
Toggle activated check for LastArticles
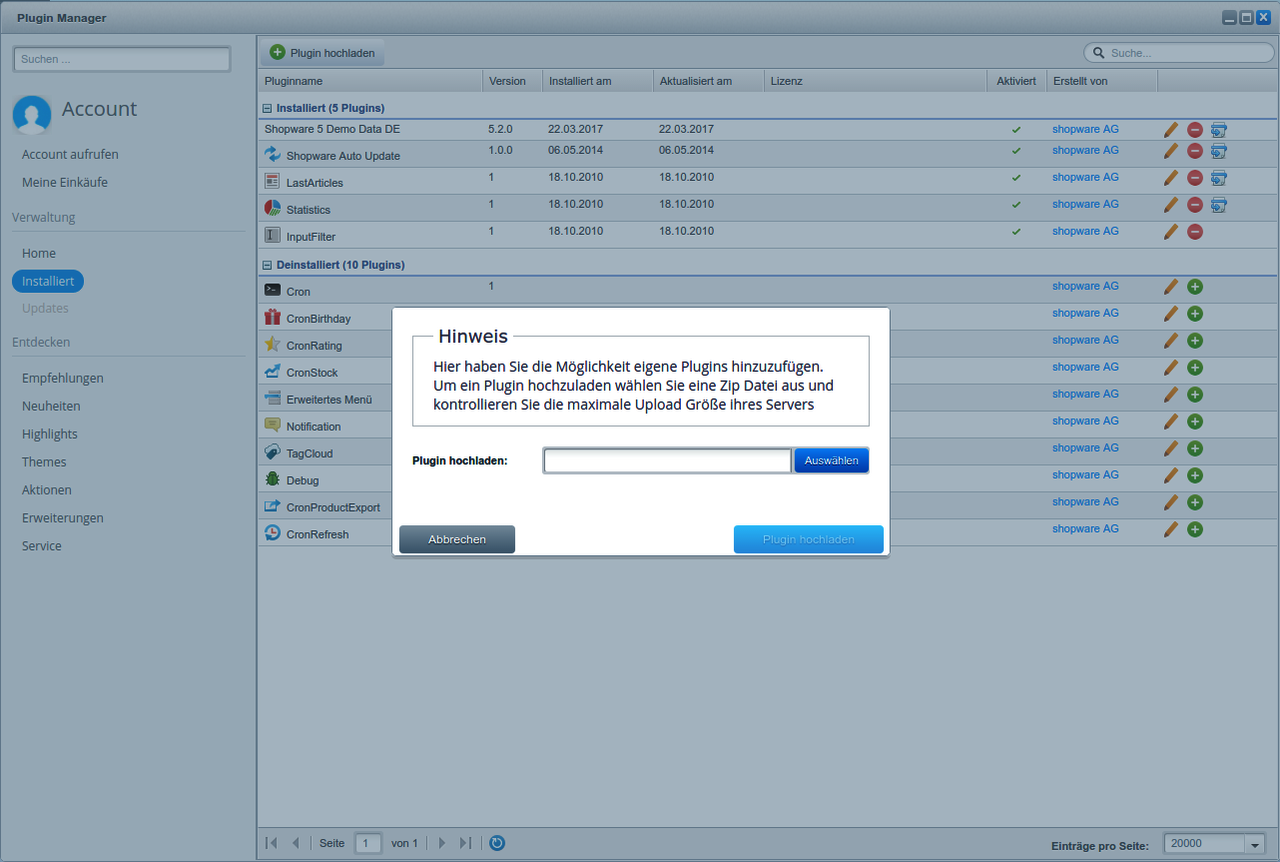1016,178
